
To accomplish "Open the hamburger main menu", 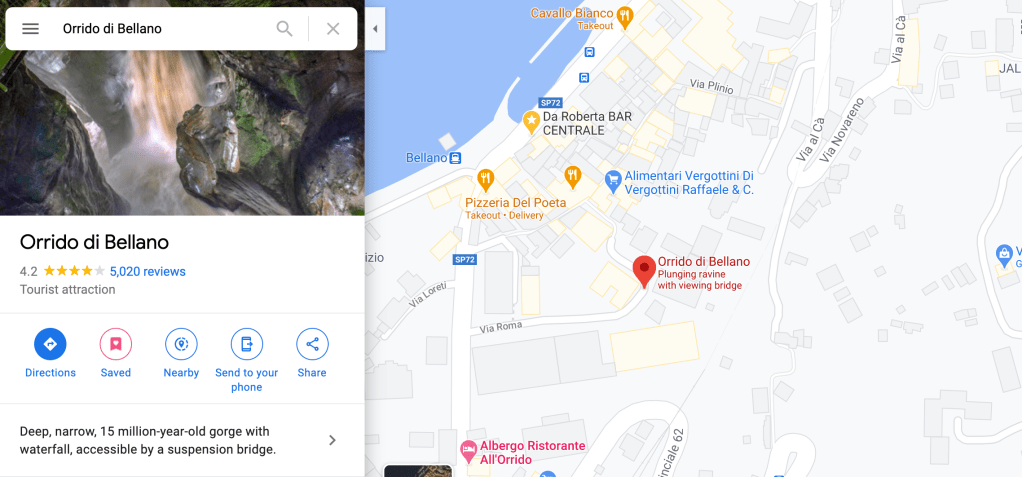I will [x=31, y=29].
